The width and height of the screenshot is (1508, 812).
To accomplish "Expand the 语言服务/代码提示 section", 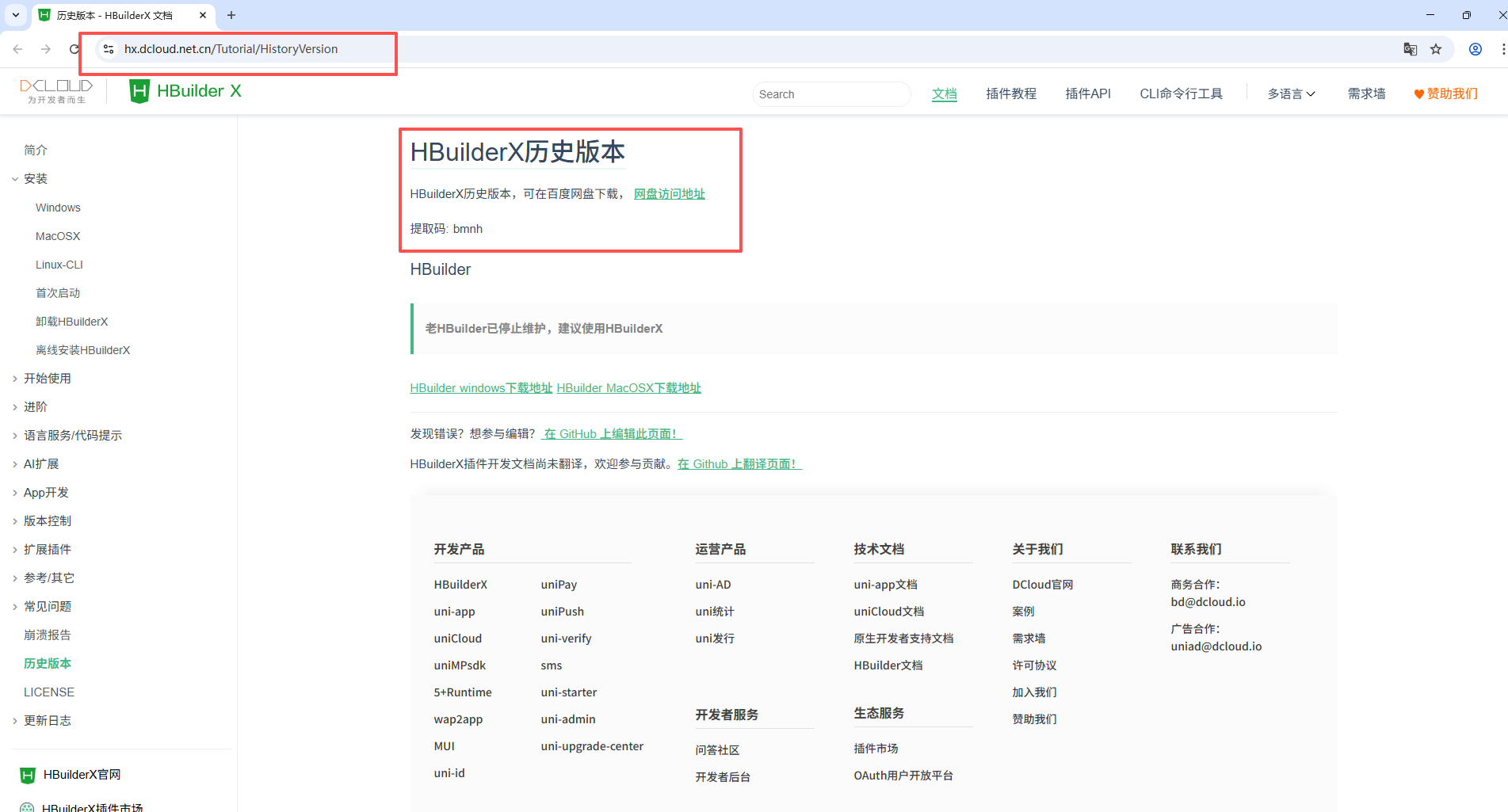I will pyautogui.click(x=15, y=436).
